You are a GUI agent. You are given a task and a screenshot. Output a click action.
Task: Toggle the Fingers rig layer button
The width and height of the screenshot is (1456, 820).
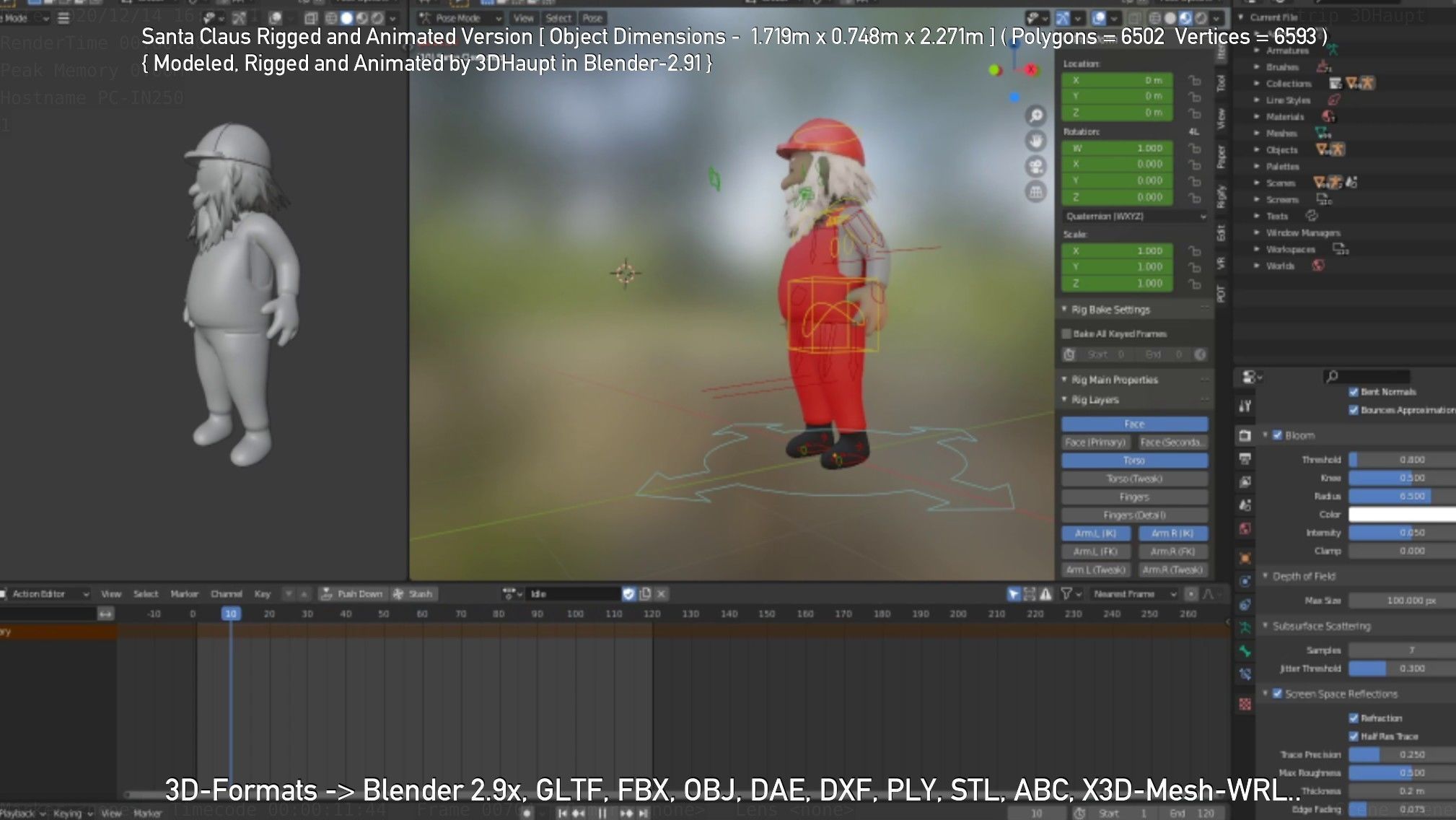(x=1134, y=497)
